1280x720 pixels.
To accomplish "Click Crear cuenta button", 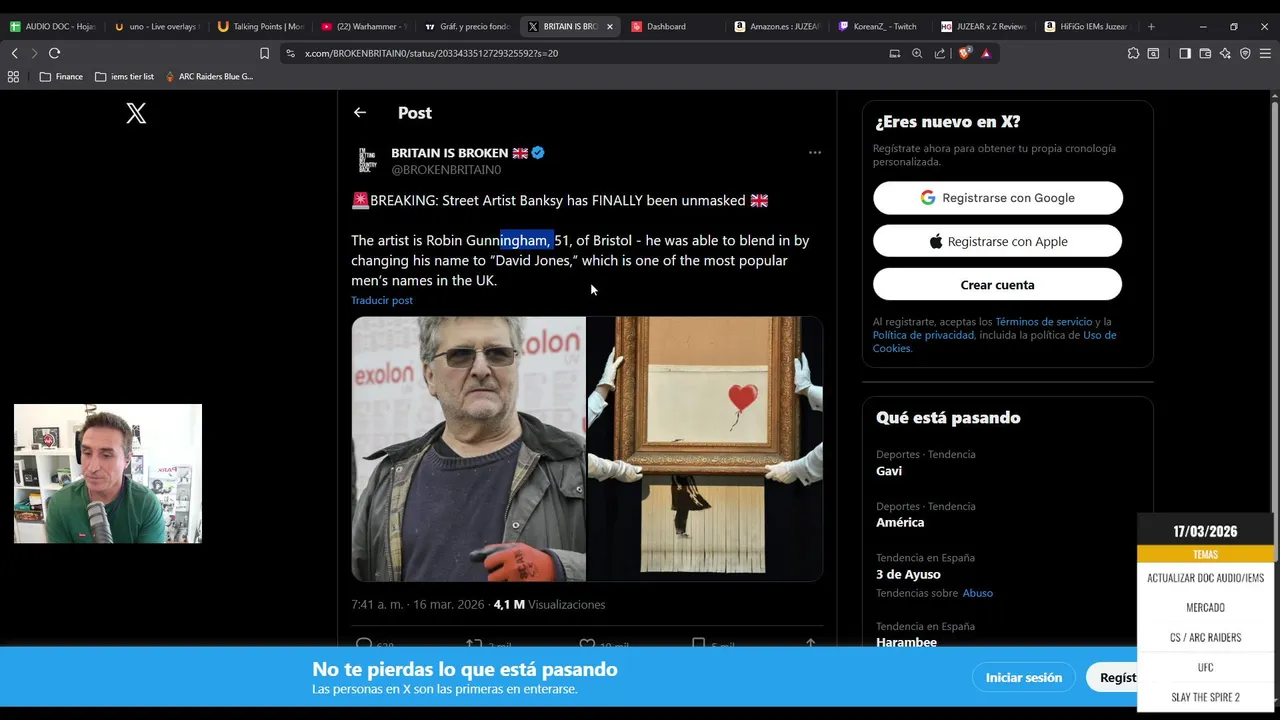I will coord(998,285).
